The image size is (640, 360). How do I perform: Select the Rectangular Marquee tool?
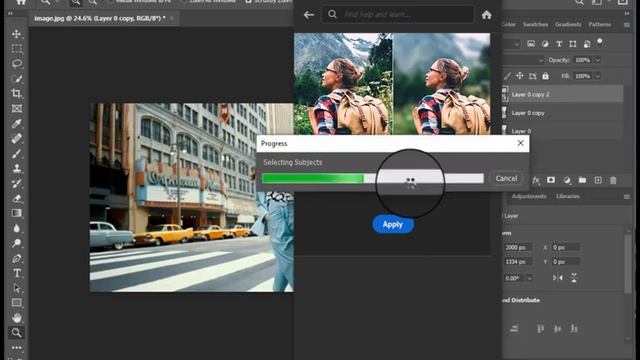(17, 49)
